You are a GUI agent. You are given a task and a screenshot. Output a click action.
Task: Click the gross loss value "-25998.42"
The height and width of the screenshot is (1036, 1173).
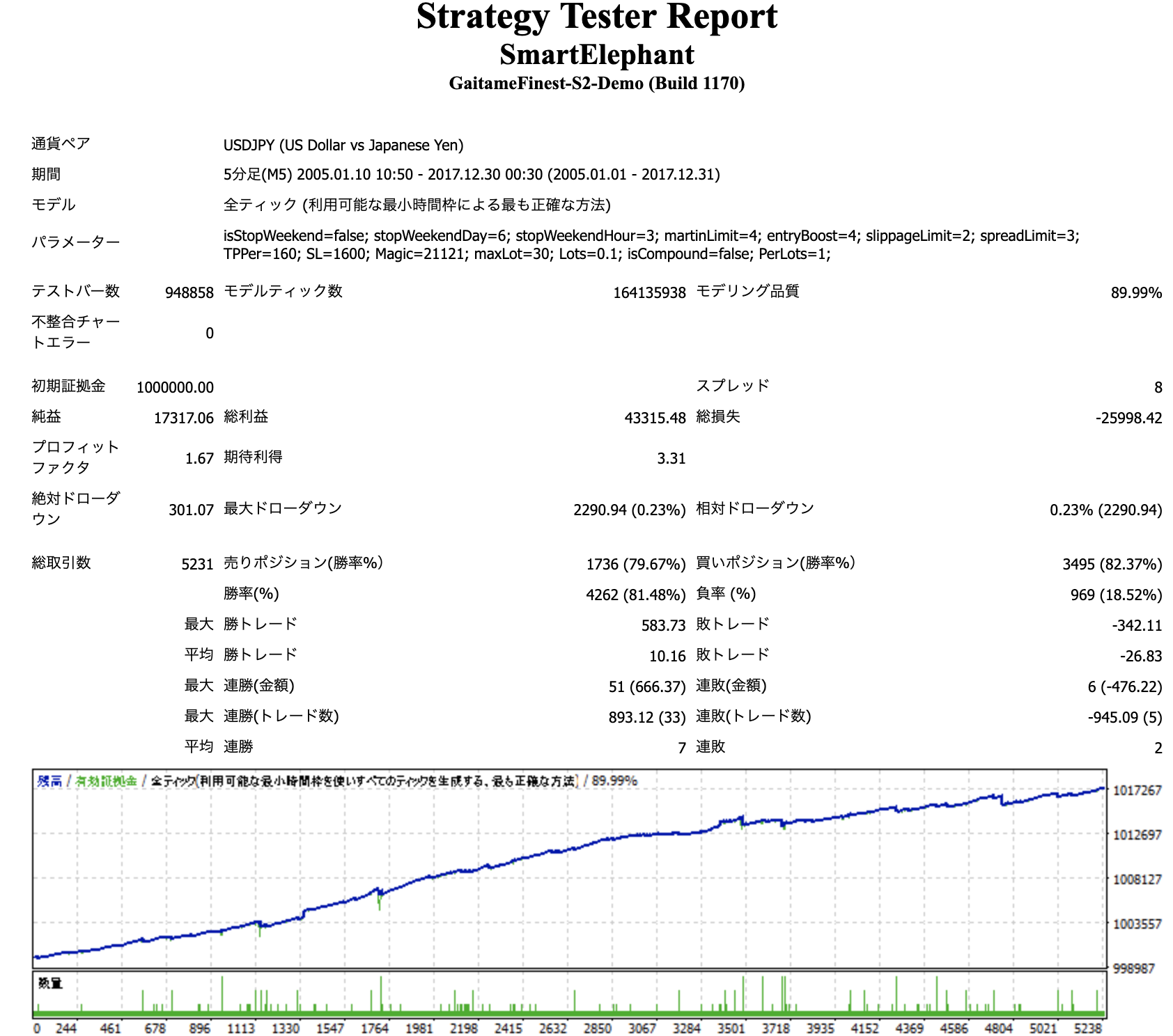[1128, 418]
